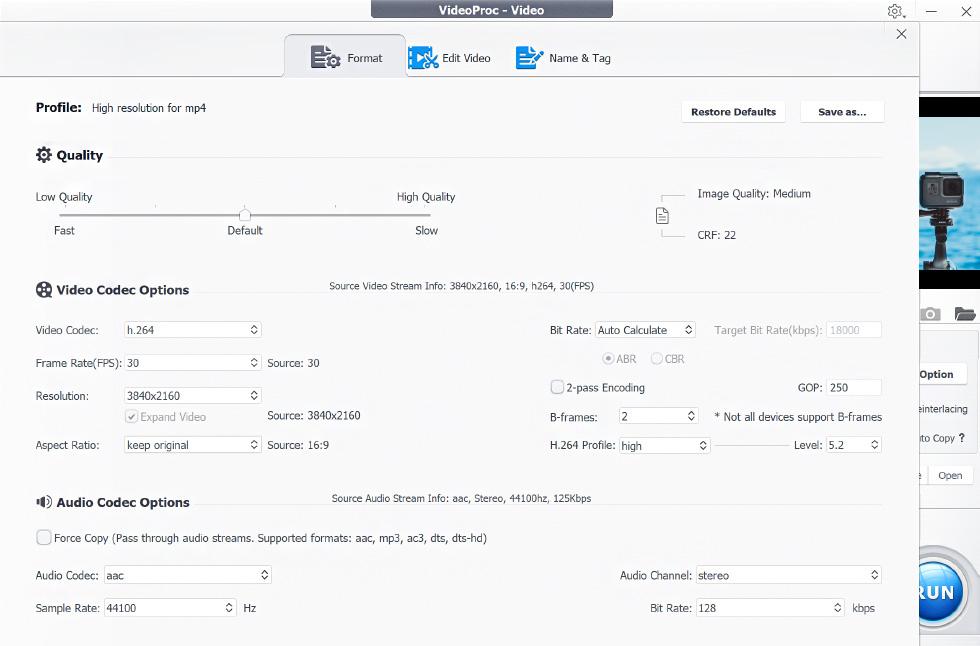Screen dimensions: 980x646
Task: Click the document icon beside CRF info
Action: [662, 216]
